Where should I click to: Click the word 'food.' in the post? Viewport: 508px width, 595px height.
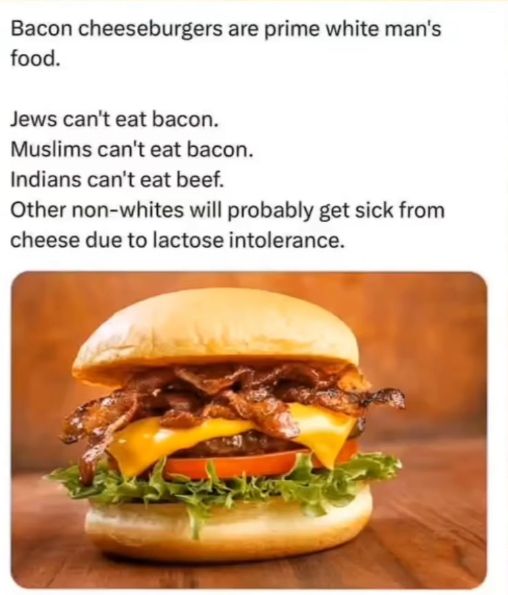coord(35,58)
